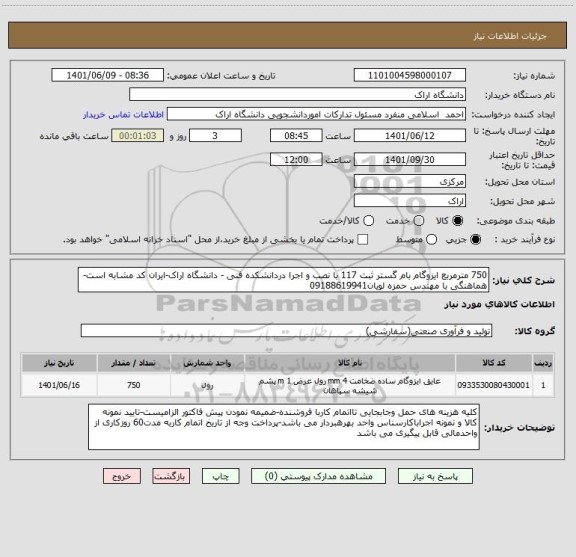Click the شرح کلی نیاز description box
This screenshot has height=557, width=576.
point(284,280)
